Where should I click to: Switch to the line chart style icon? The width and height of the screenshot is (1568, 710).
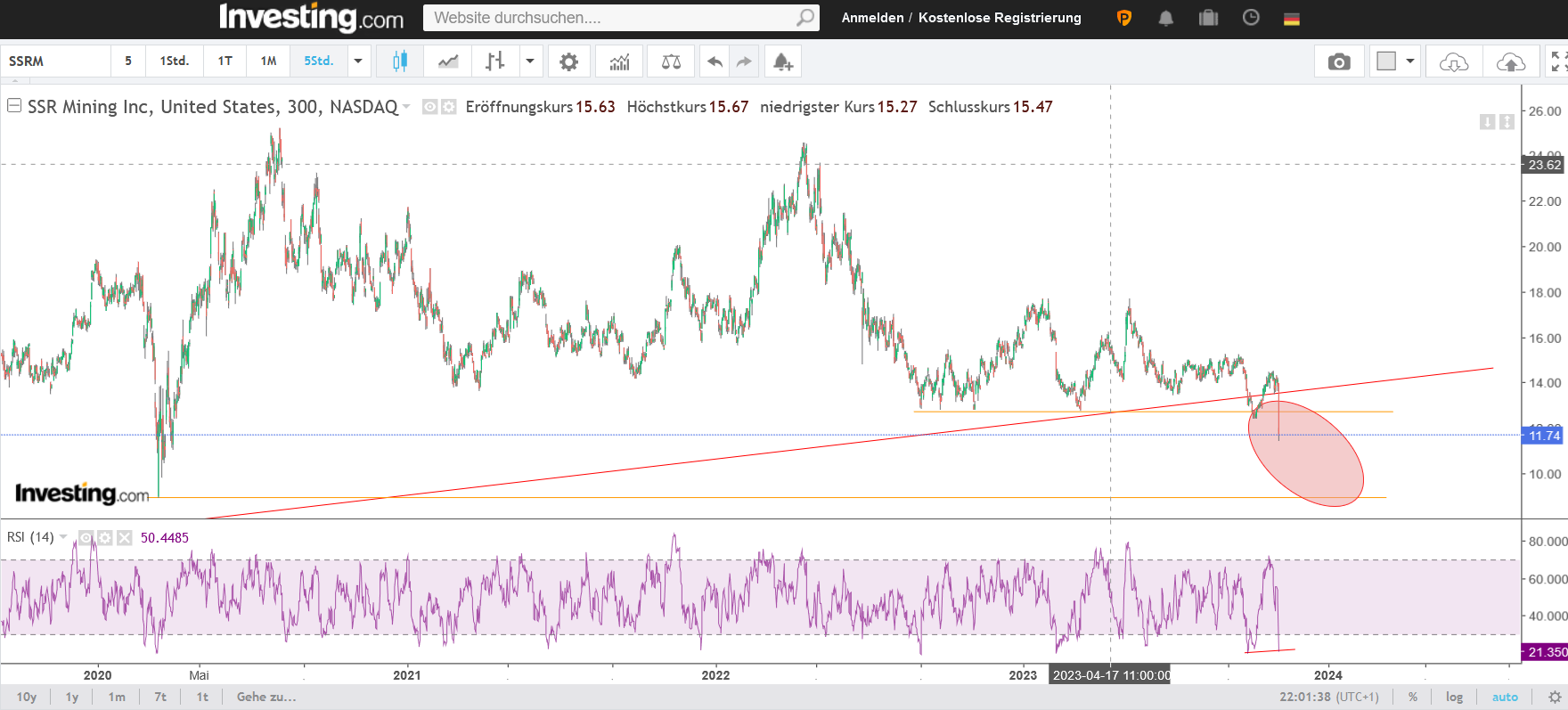point(448,61)
